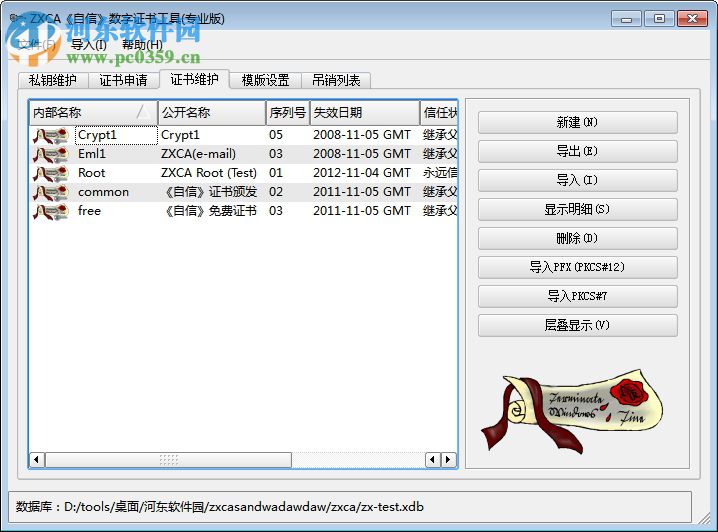Click the 导入(I) button in right panel
Image resolution: width=718 pixels, height=532 pixels.
pos(577,180)
